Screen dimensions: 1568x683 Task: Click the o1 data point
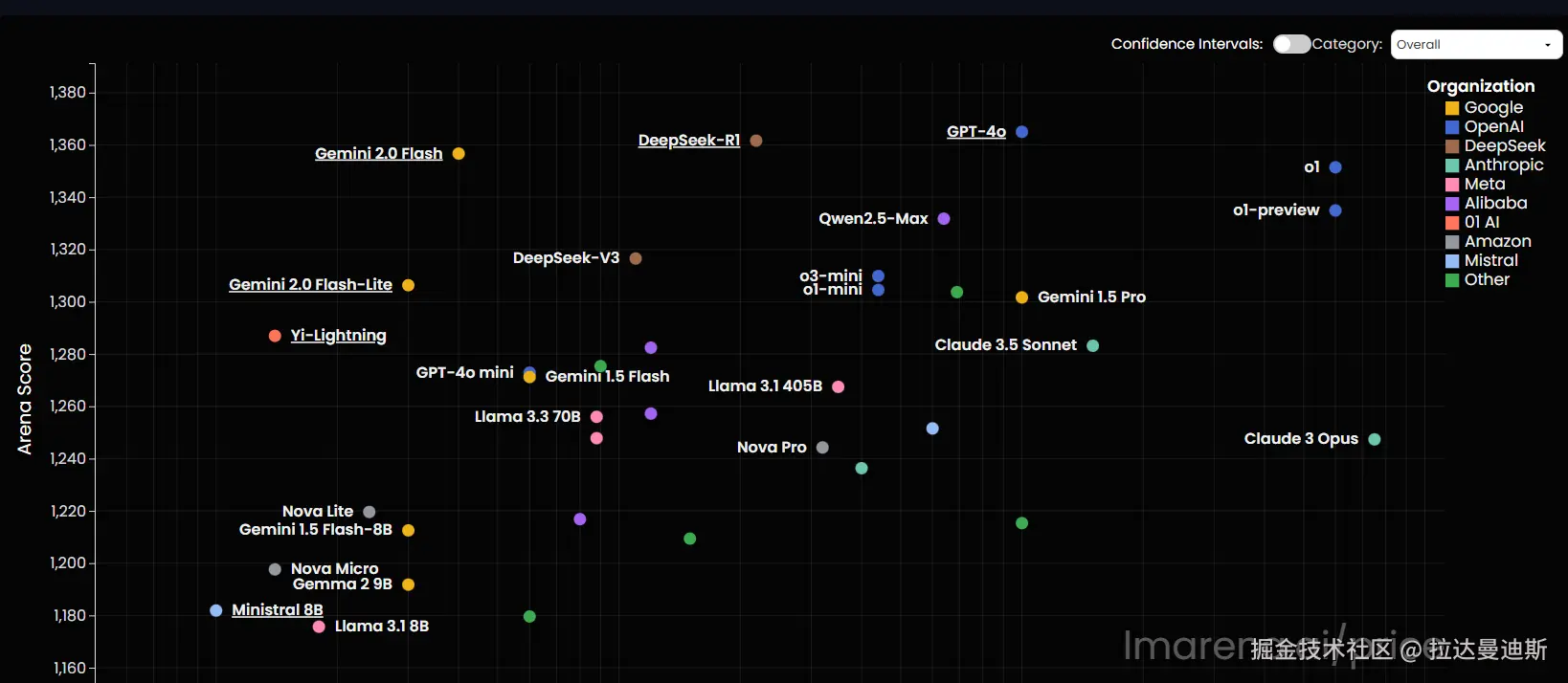[x=1335, y=167]
